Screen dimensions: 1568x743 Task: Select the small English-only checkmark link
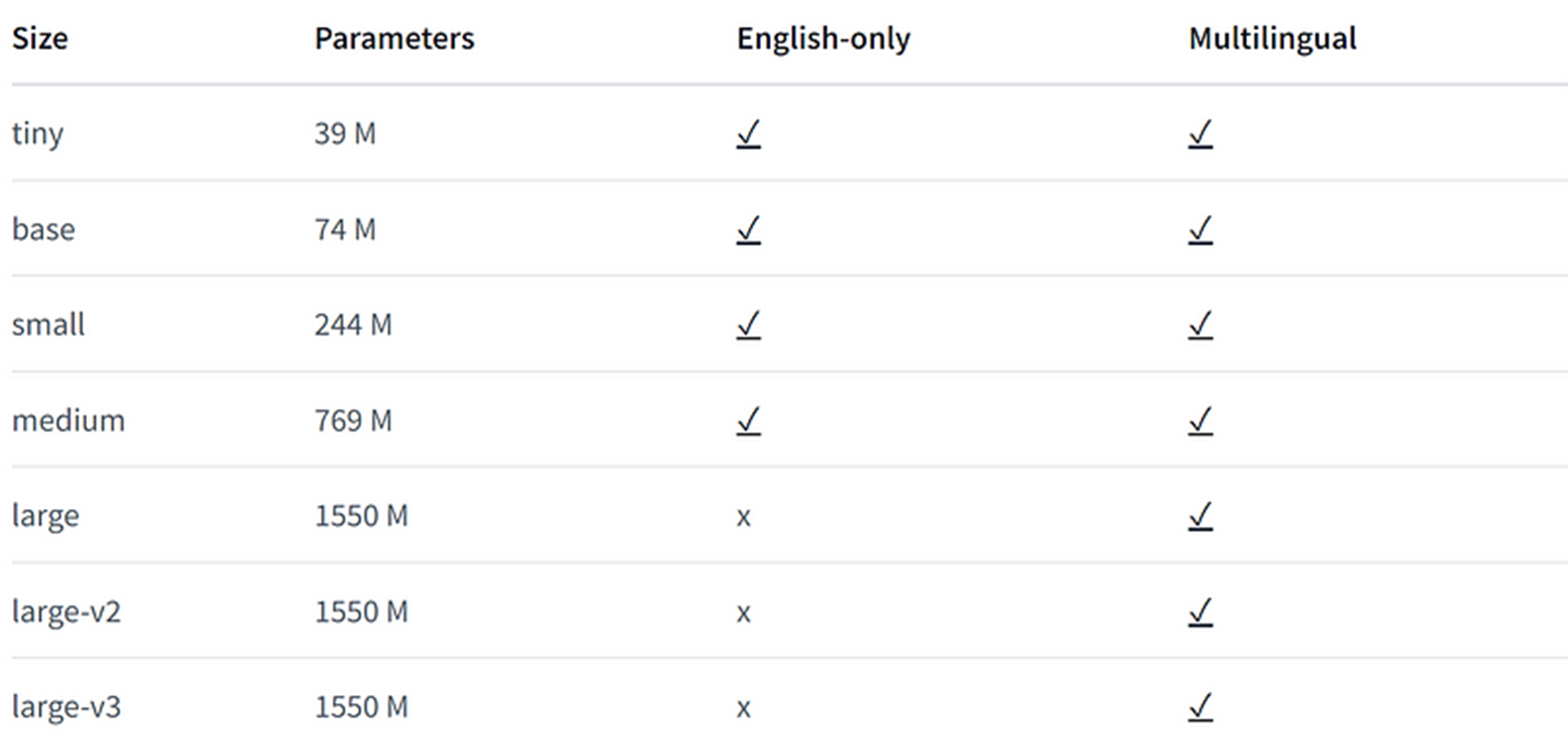748,325
